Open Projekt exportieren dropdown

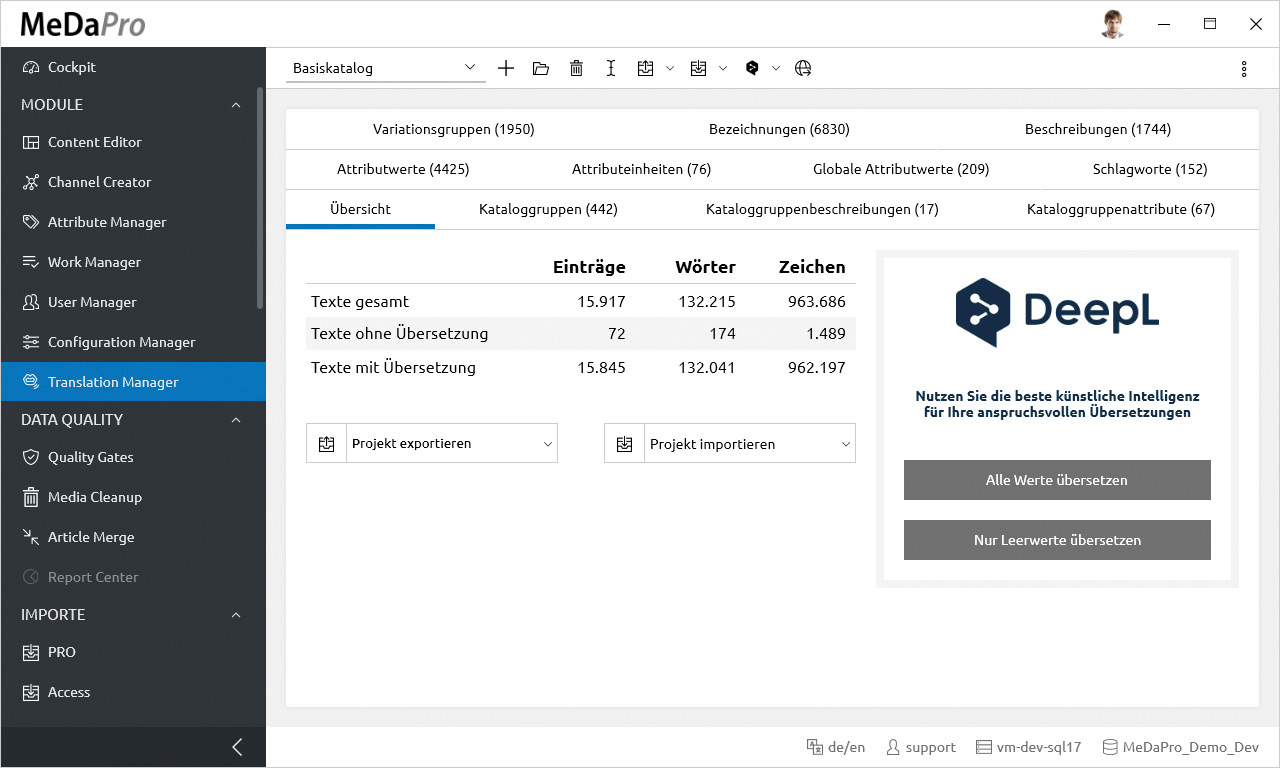452,443
